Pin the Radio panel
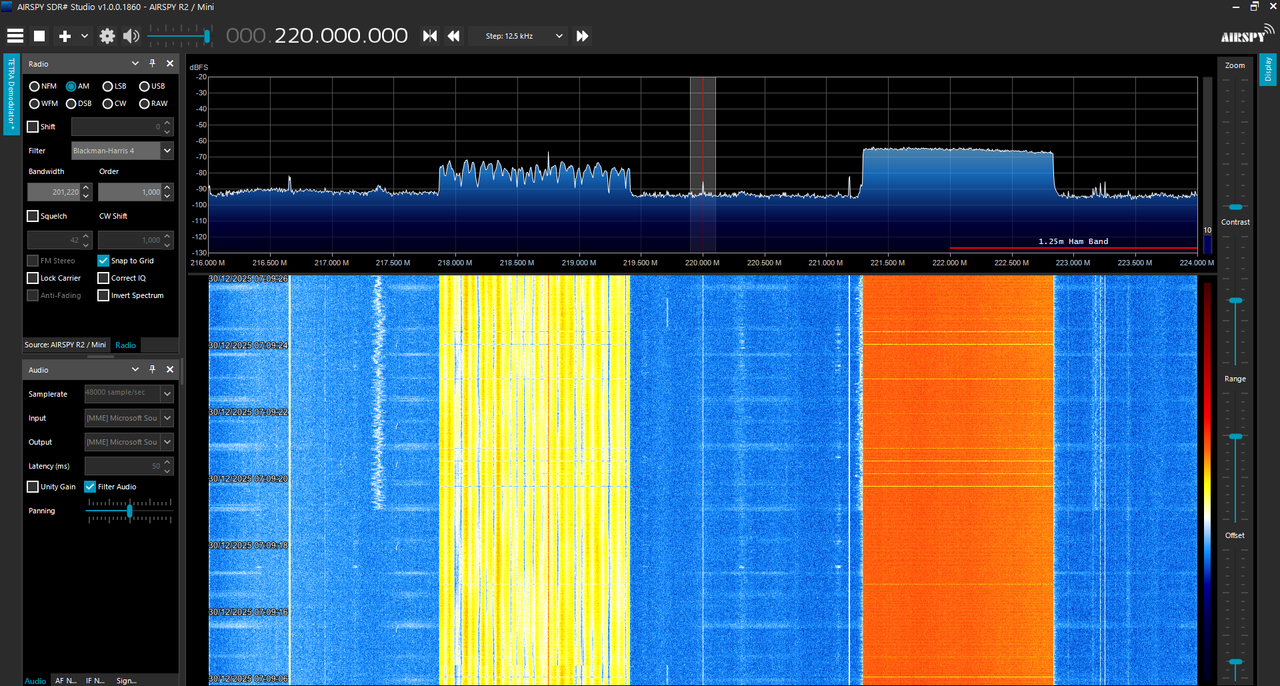This screenshot has width=1280, height=686. point(152,63)
